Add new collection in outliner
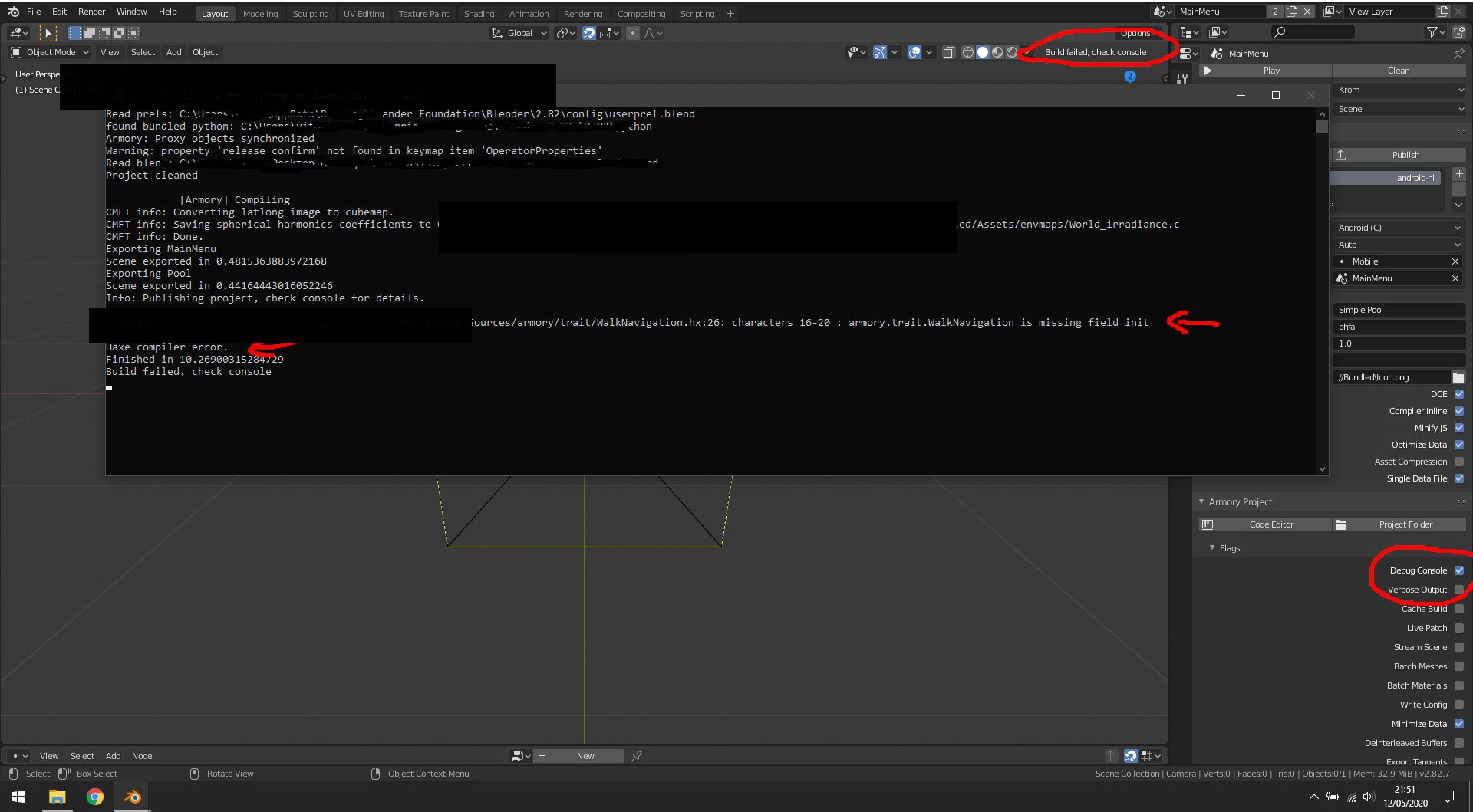The image size is (1473, 812). (x=1458, y=32)
